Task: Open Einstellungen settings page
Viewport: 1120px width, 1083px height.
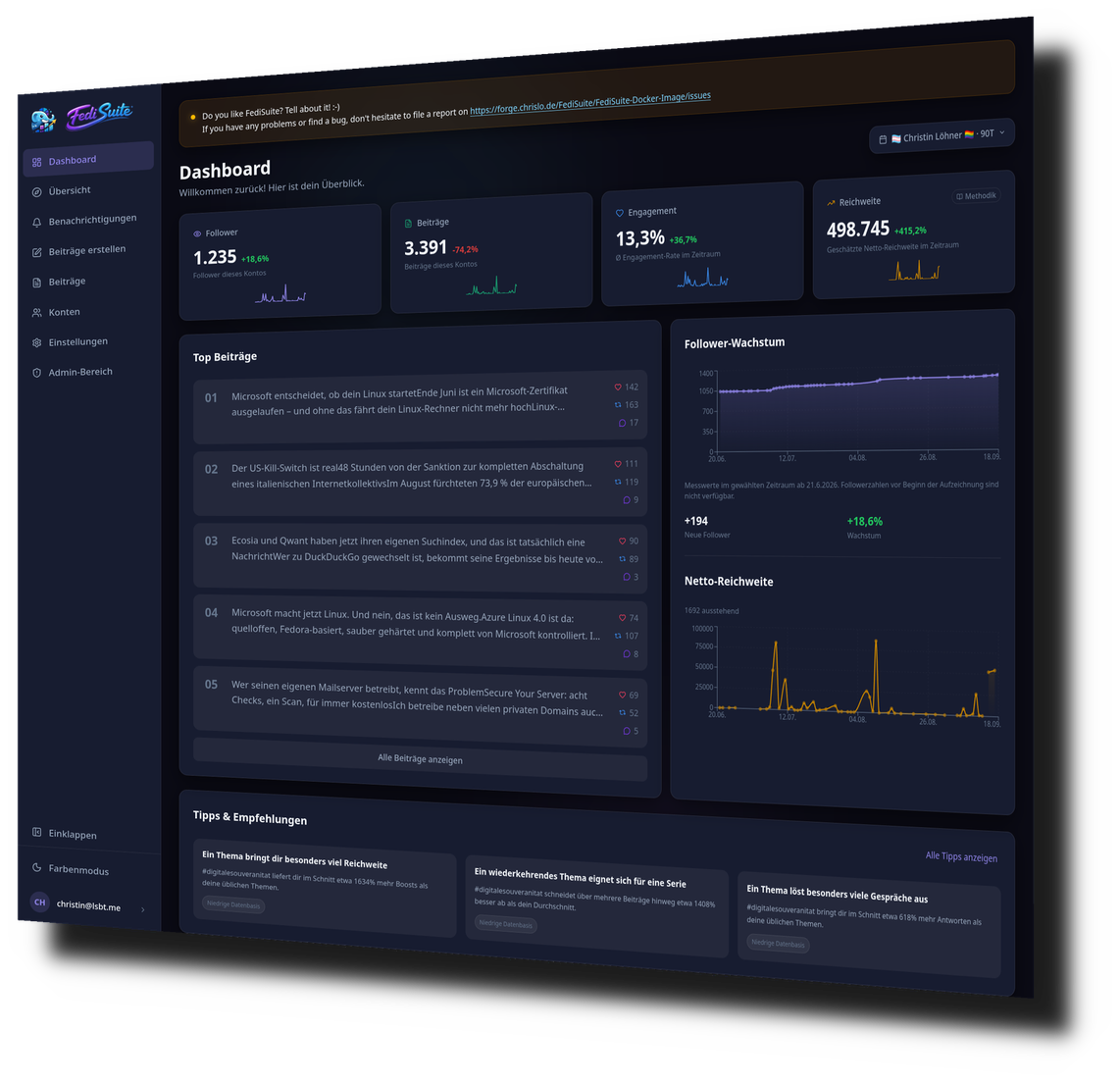Action: [88, 341]
